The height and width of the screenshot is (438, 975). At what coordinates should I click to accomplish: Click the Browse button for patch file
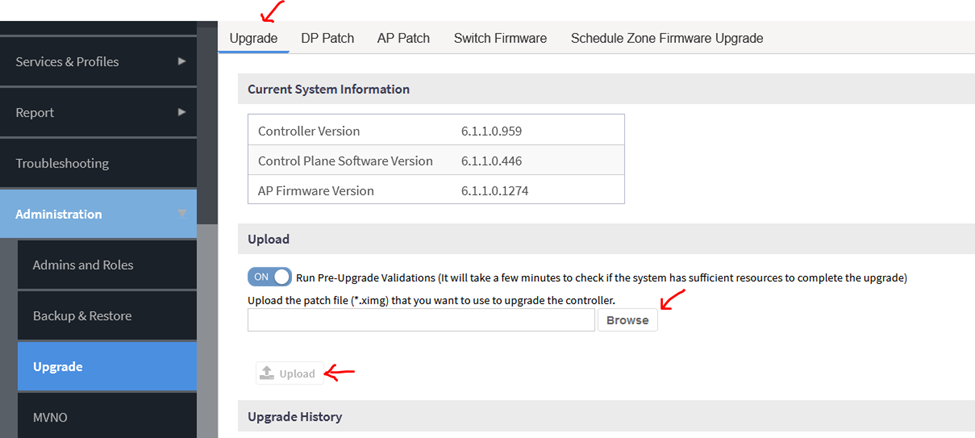[627, 320]
